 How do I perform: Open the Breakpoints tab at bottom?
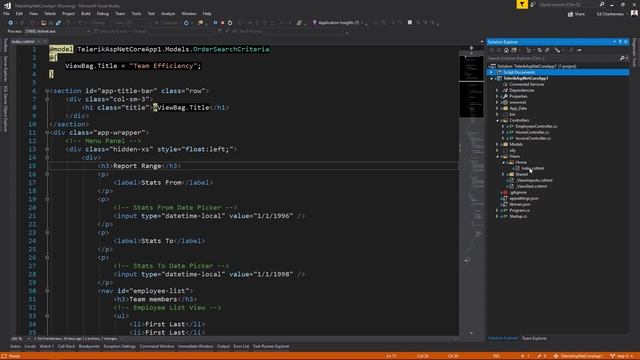point(89,347)
